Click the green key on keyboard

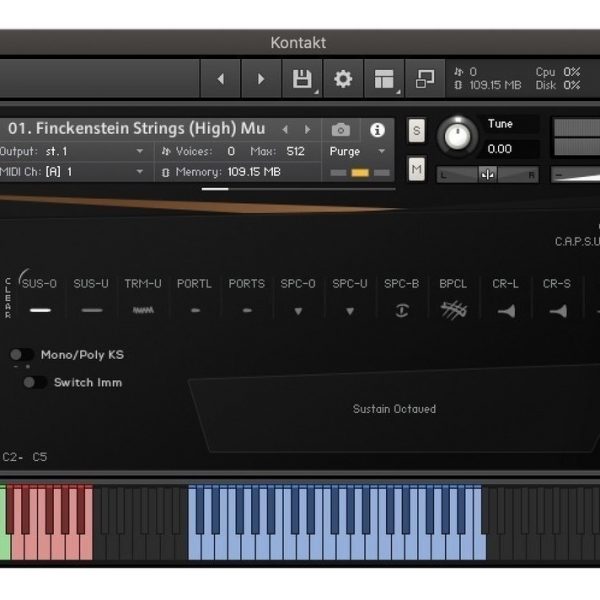pyautogui.click(x=5, y=548)
